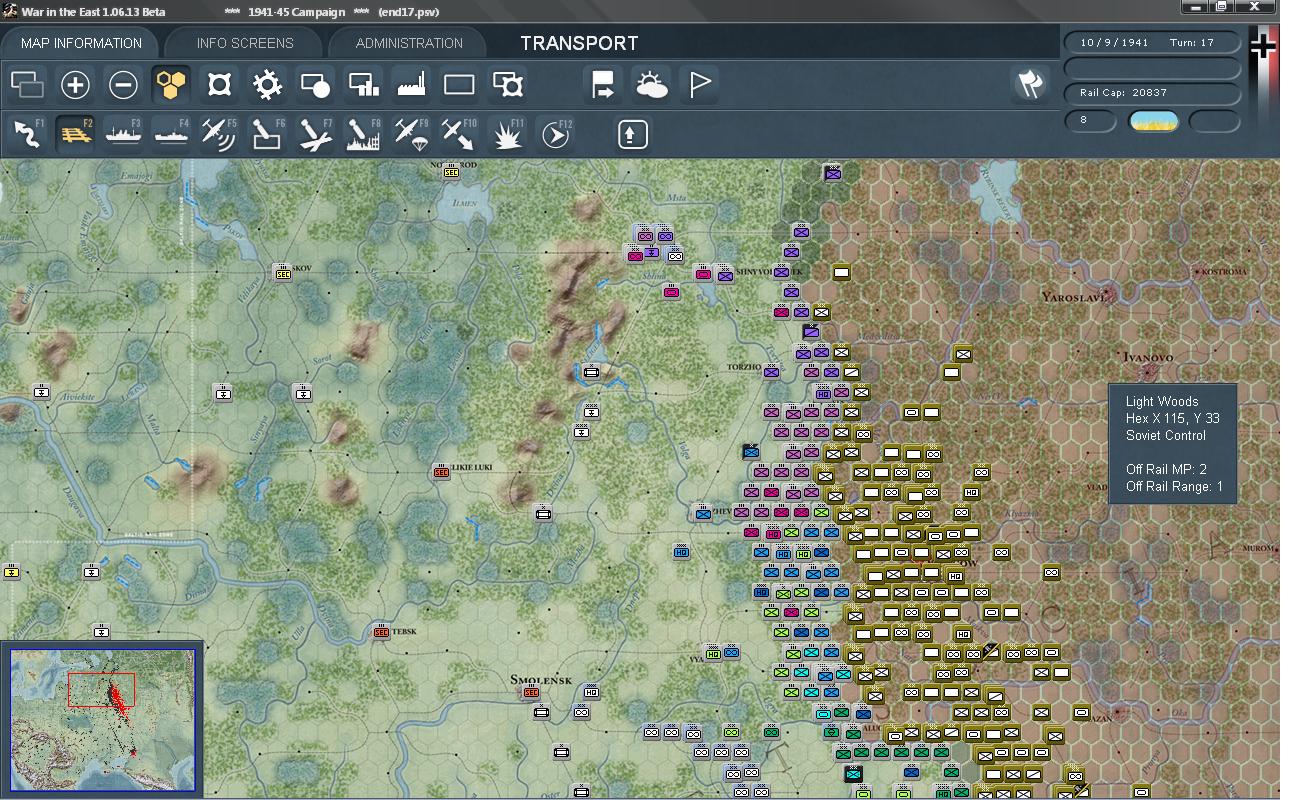
Task: Select the F3 warship naval mode
Action: [x=123, y=133]
